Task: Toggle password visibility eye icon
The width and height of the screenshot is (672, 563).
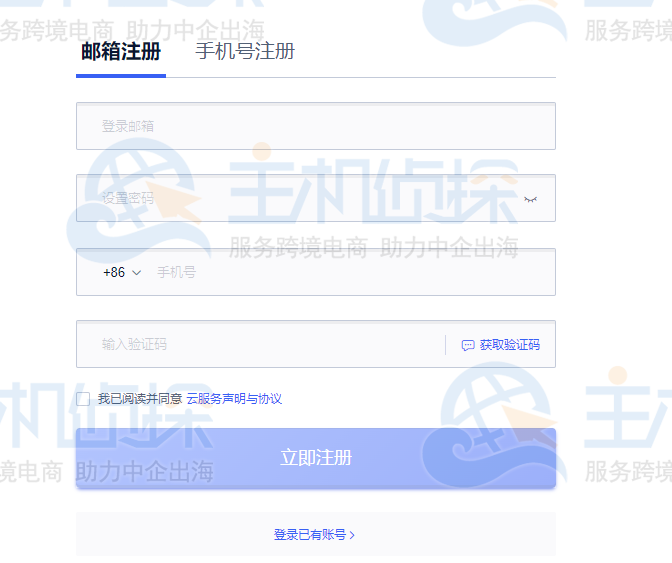Action: [x=531, y=199]
